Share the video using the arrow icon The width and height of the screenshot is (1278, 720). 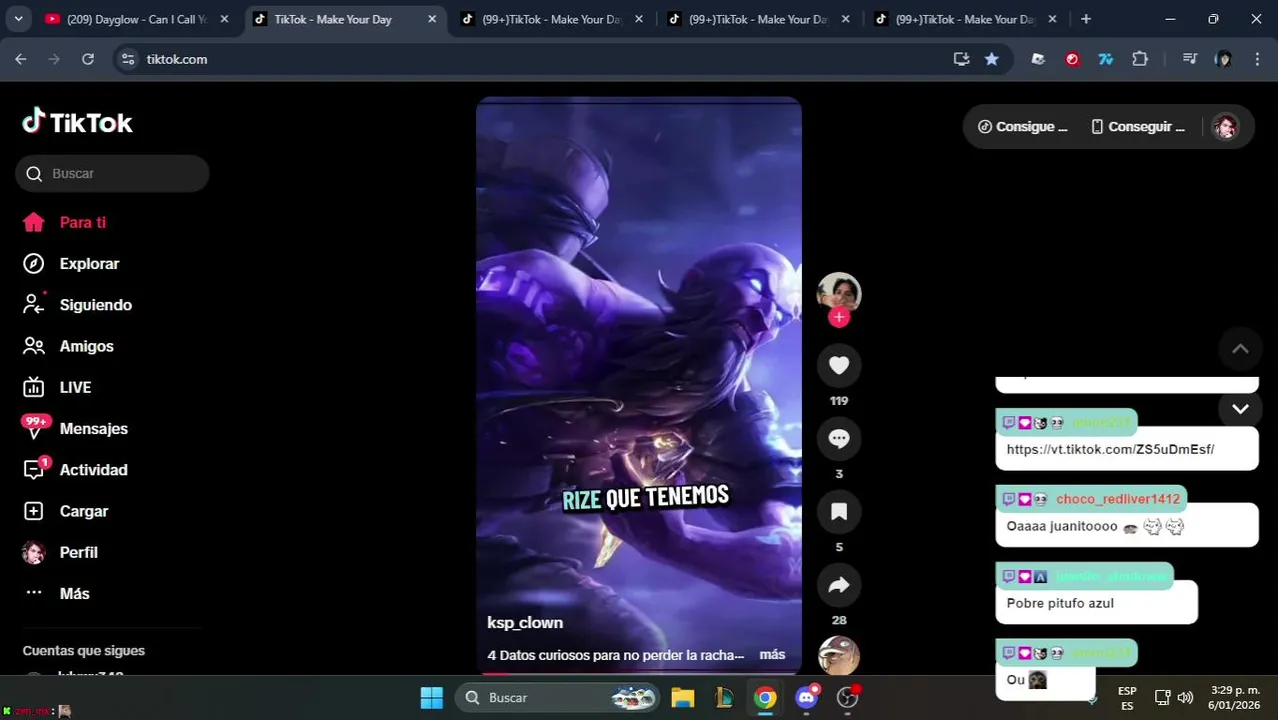click(x=839, y=585)
